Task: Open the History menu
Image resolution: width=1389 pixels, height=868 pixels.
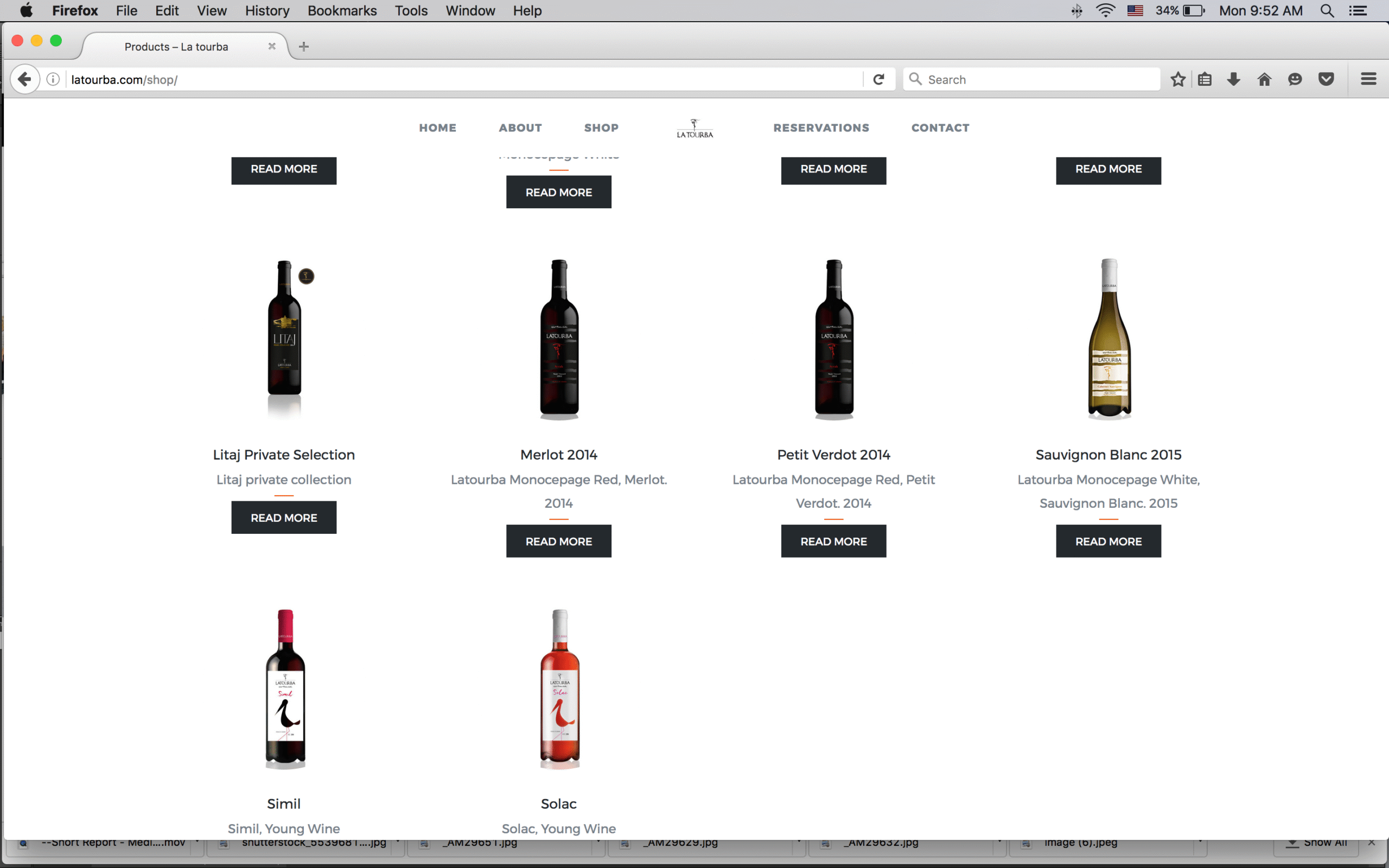Action: point(267,11)
